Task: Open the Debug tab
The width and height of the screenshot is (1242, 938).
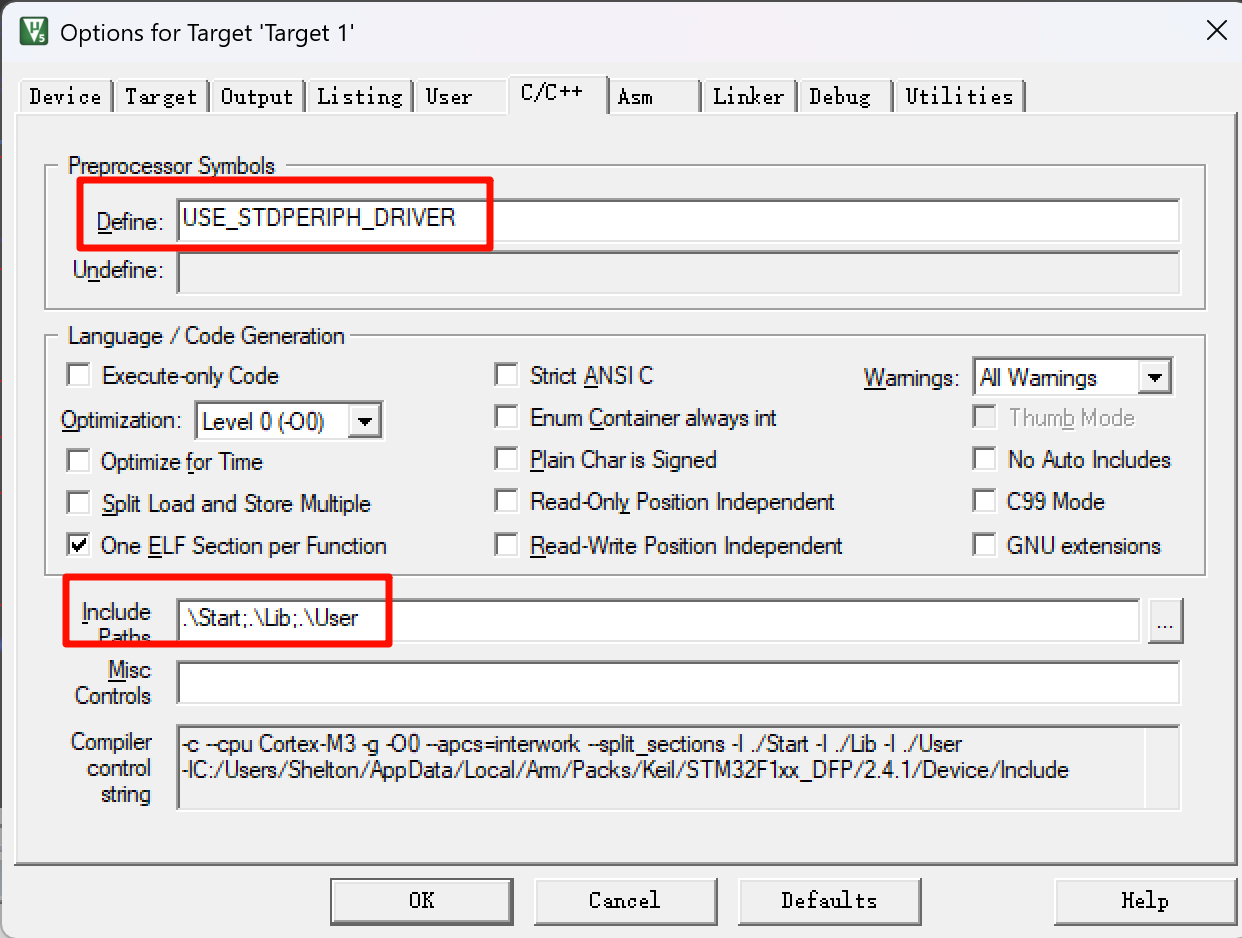Action: click(840, 97)
